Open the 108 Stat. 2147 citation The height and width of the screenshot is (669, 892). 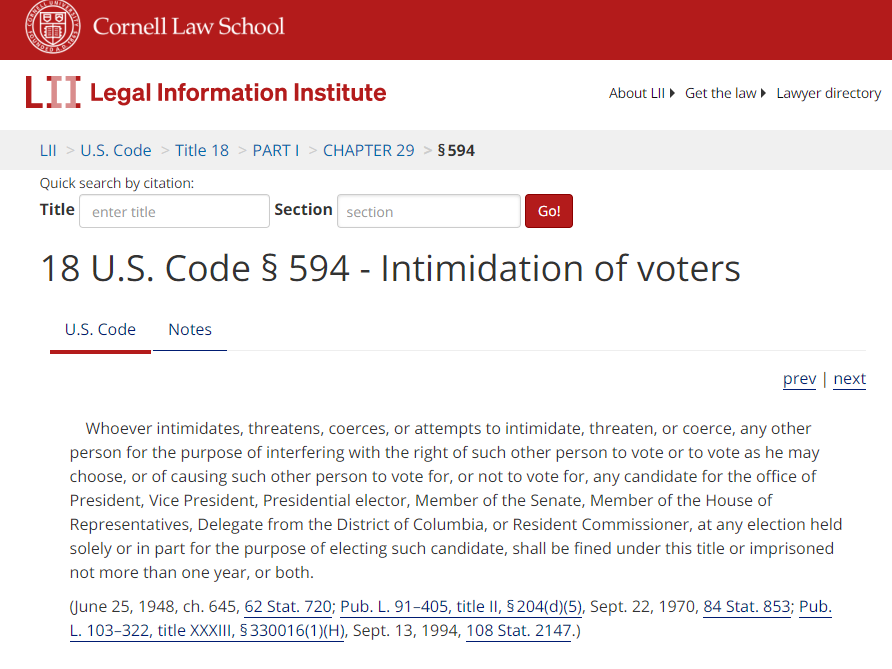(x=518, y=630)
